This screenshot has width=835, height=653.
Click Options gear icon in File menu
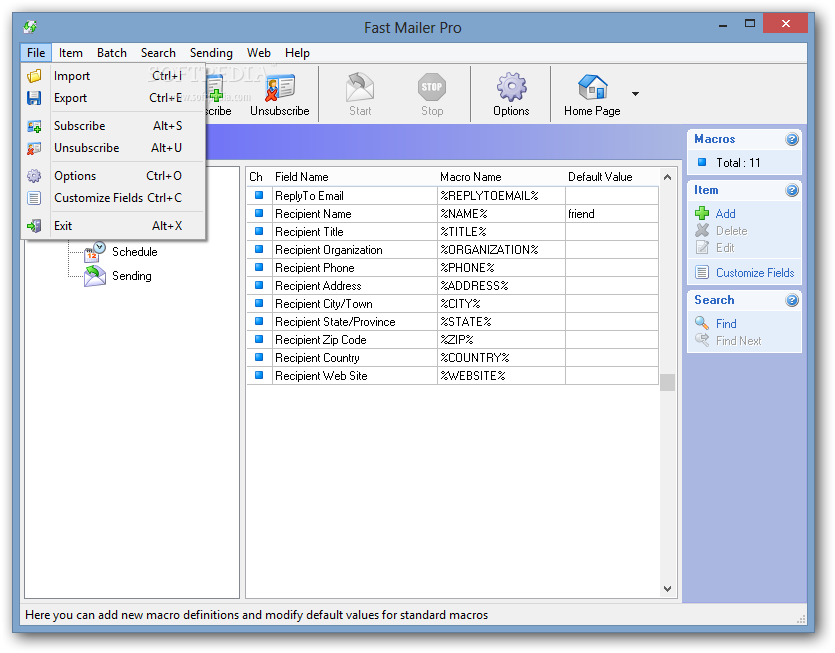34,176
